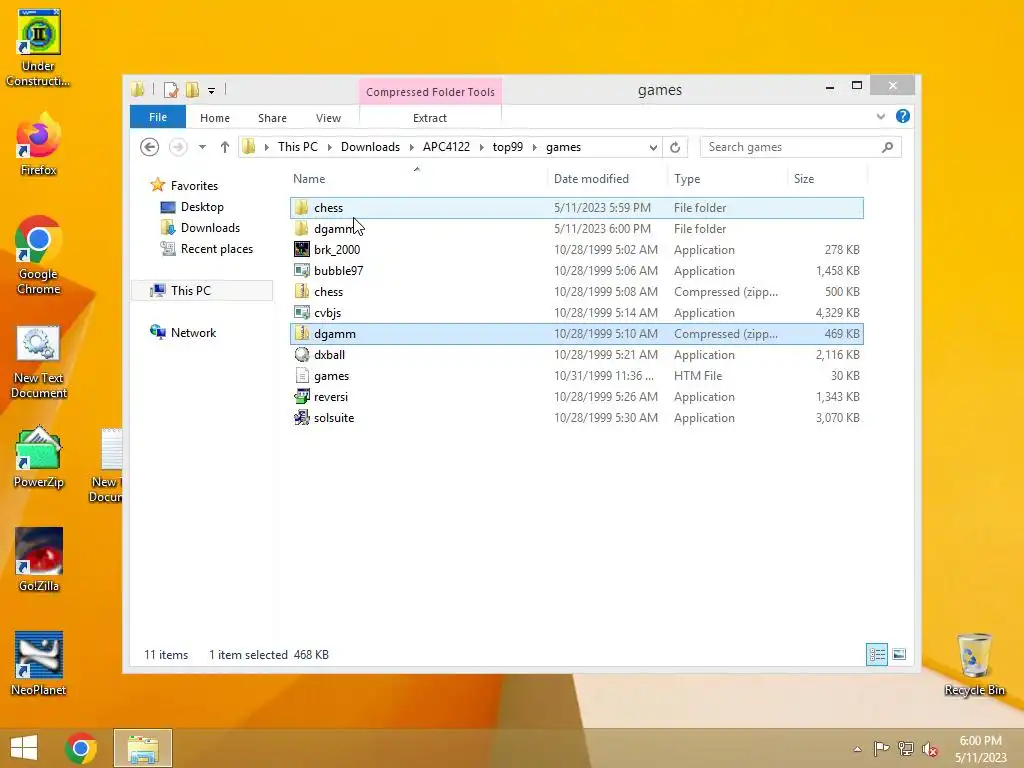
Task: Expand breadcrumb arrow after top99
Action: tap(534, 147)
